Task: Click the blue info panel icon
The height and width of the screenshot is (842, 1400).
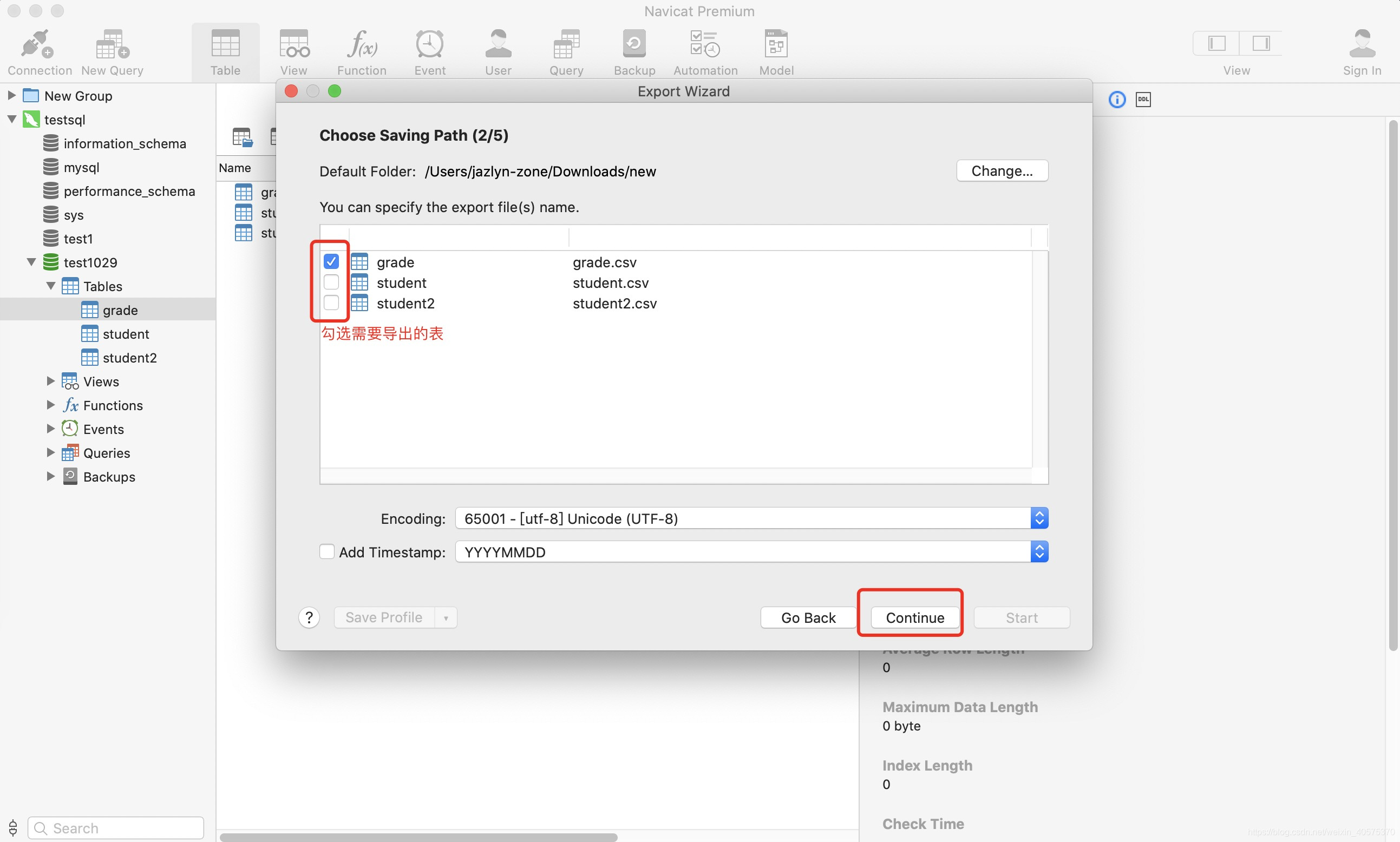Action: coord(1117,100)
